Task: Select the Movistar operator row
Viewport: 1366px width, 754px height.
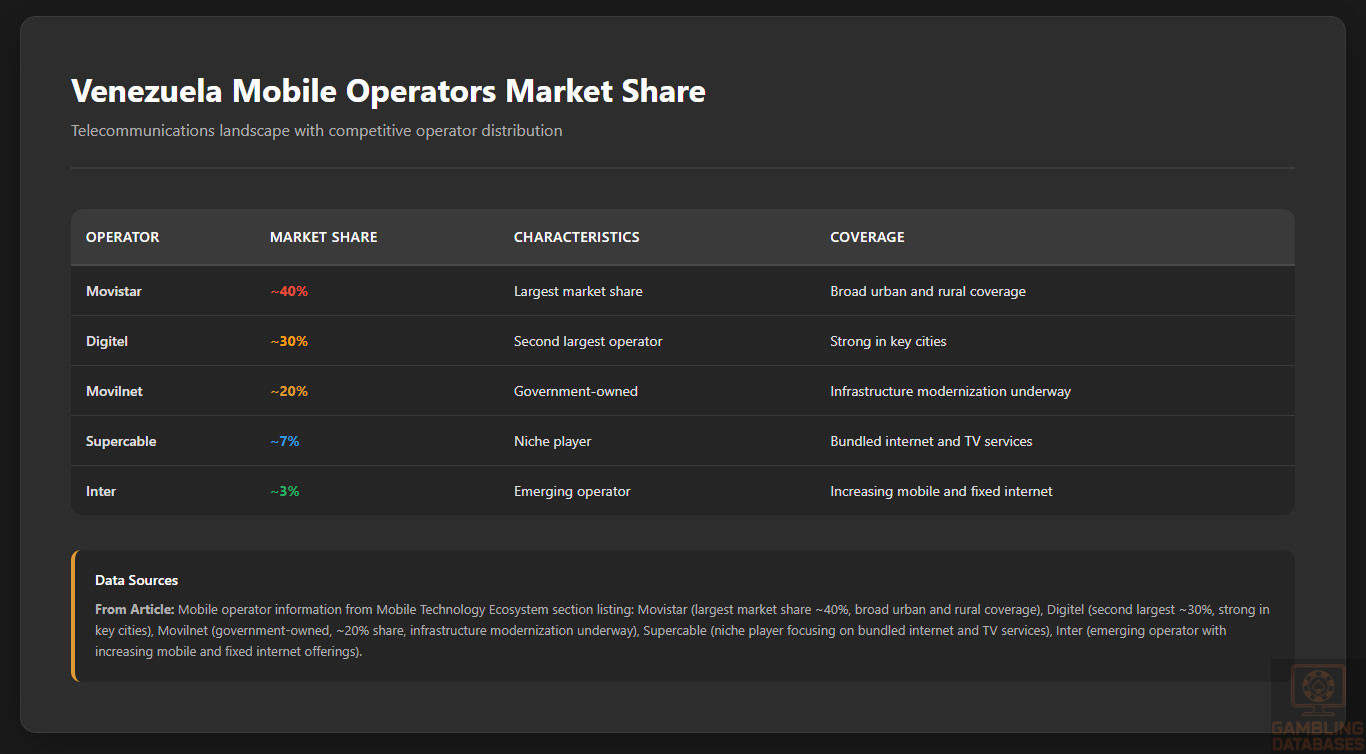Action: coord(113,291)
